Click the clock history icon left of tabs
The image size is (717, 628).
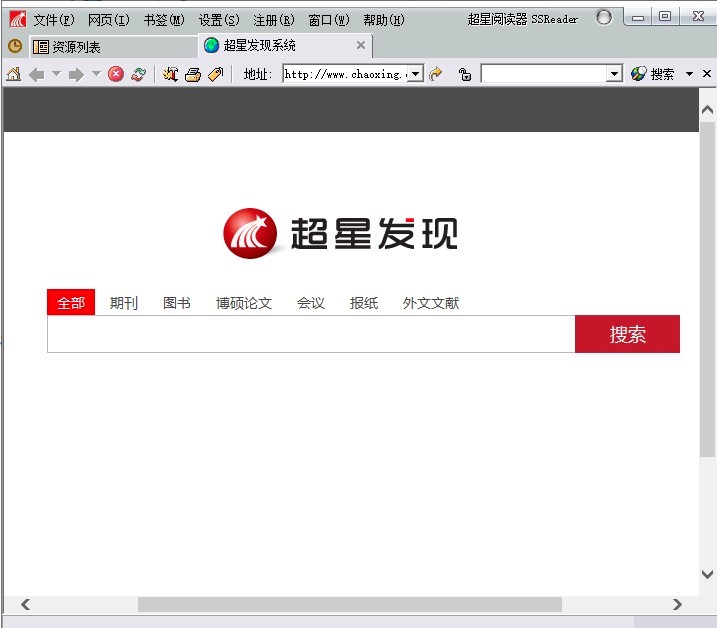(15, 46)
